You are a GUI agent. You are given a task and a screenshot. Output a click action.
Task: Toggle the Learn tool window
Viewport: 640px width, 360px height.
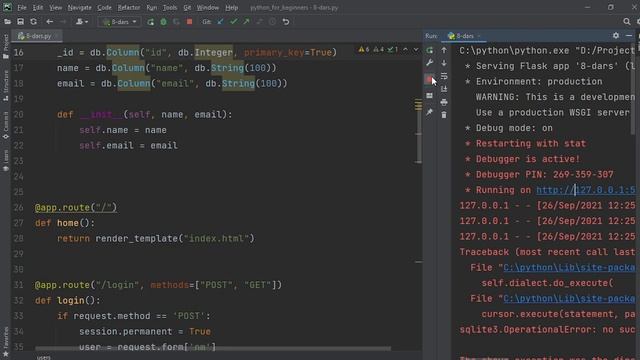pos(5,160)
